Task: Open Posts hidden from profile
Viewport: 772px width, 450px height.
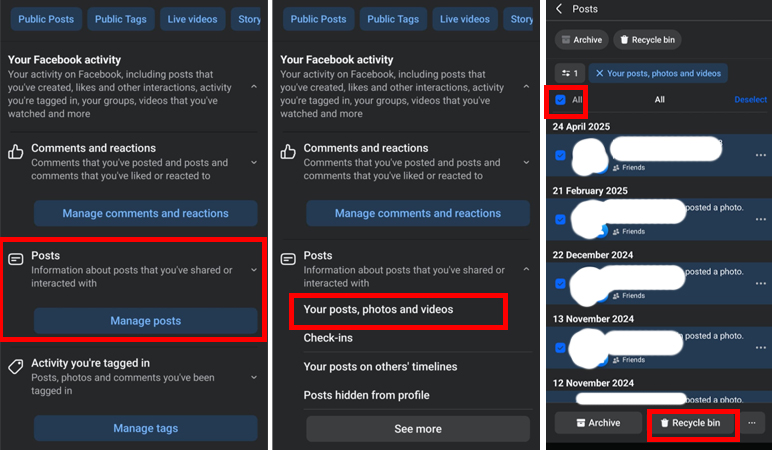Action: (366, 395)
